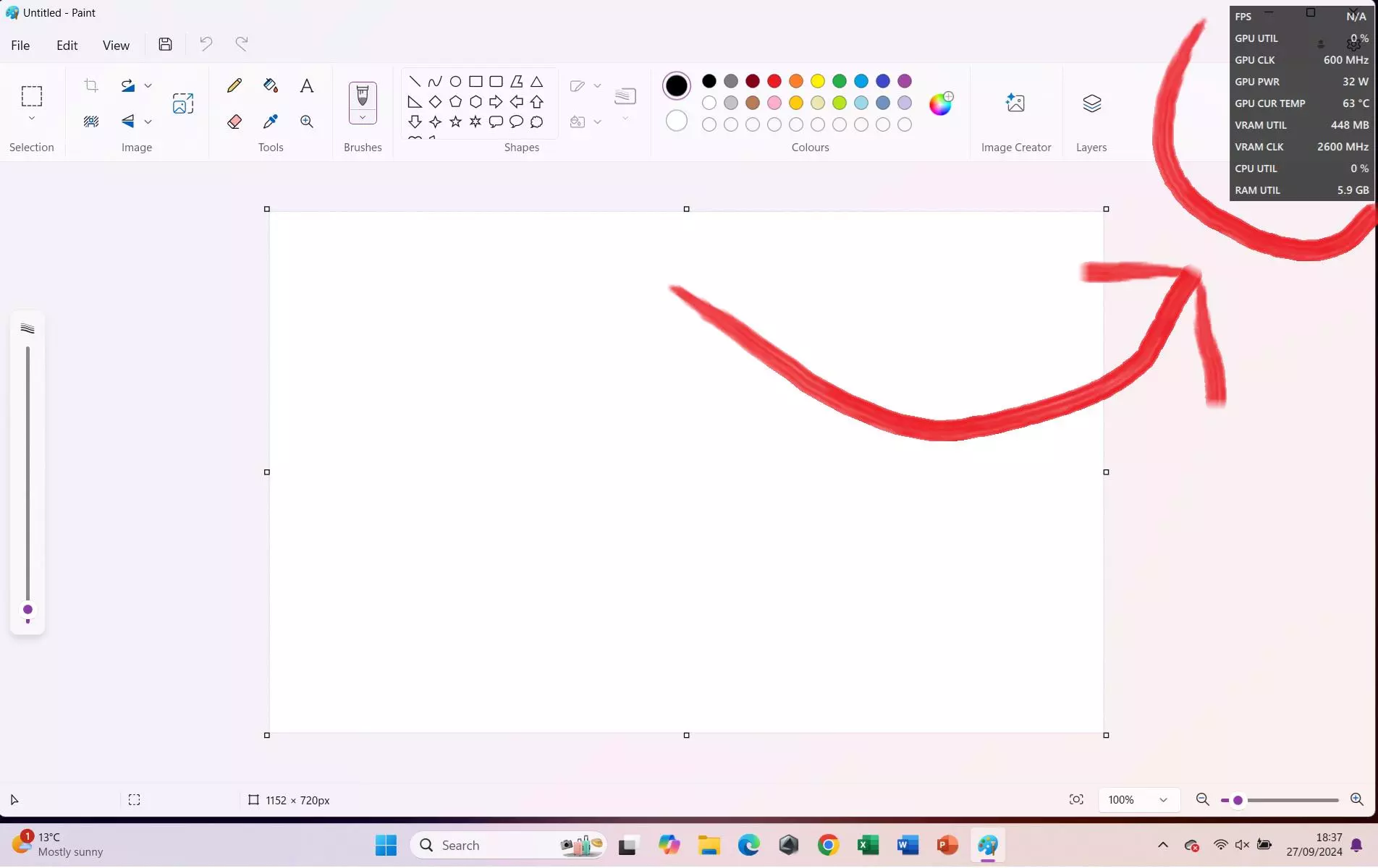The height and width of the screenshot is (868, 1378).
Task: Select the Magnifier tool
Action: (x=306, y=122)
